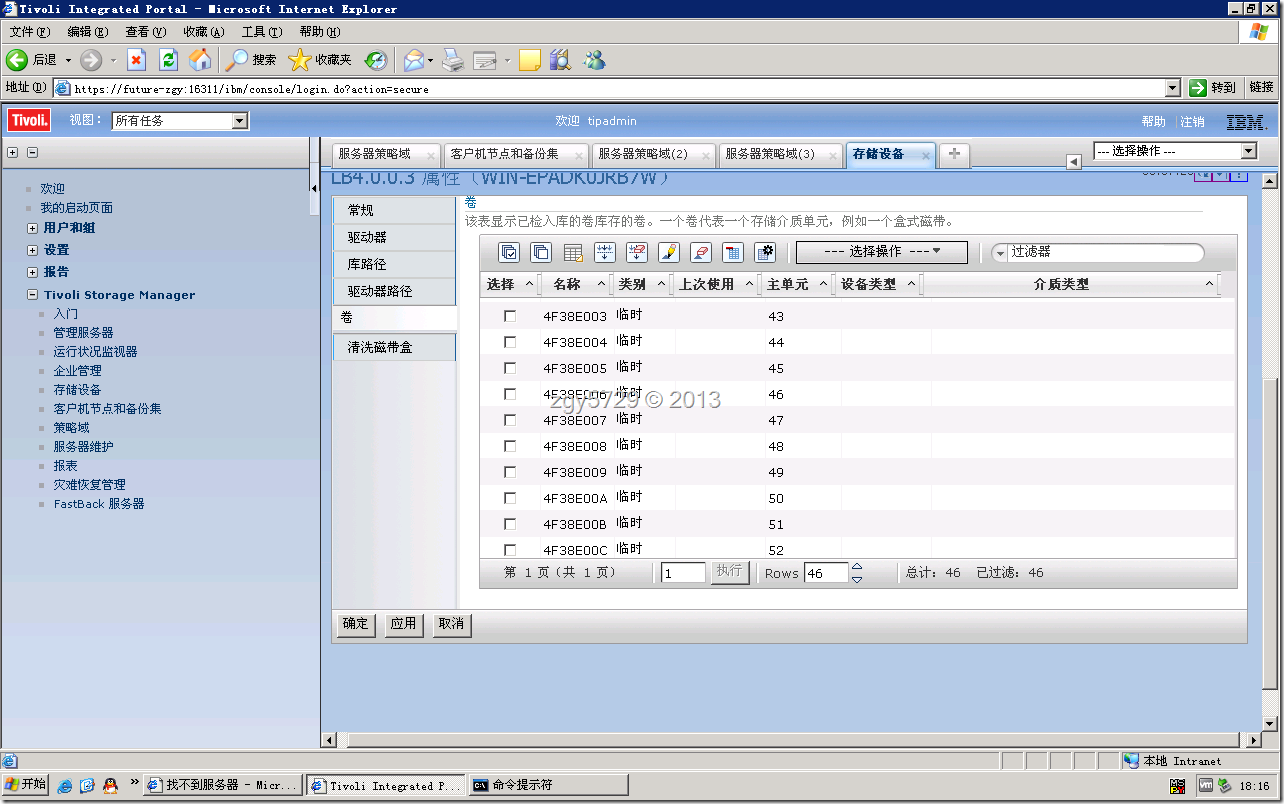Click the 注销 logout link
This screenshot has height=804, width=1284.
pyautogui.click(x=1193, y=121)
